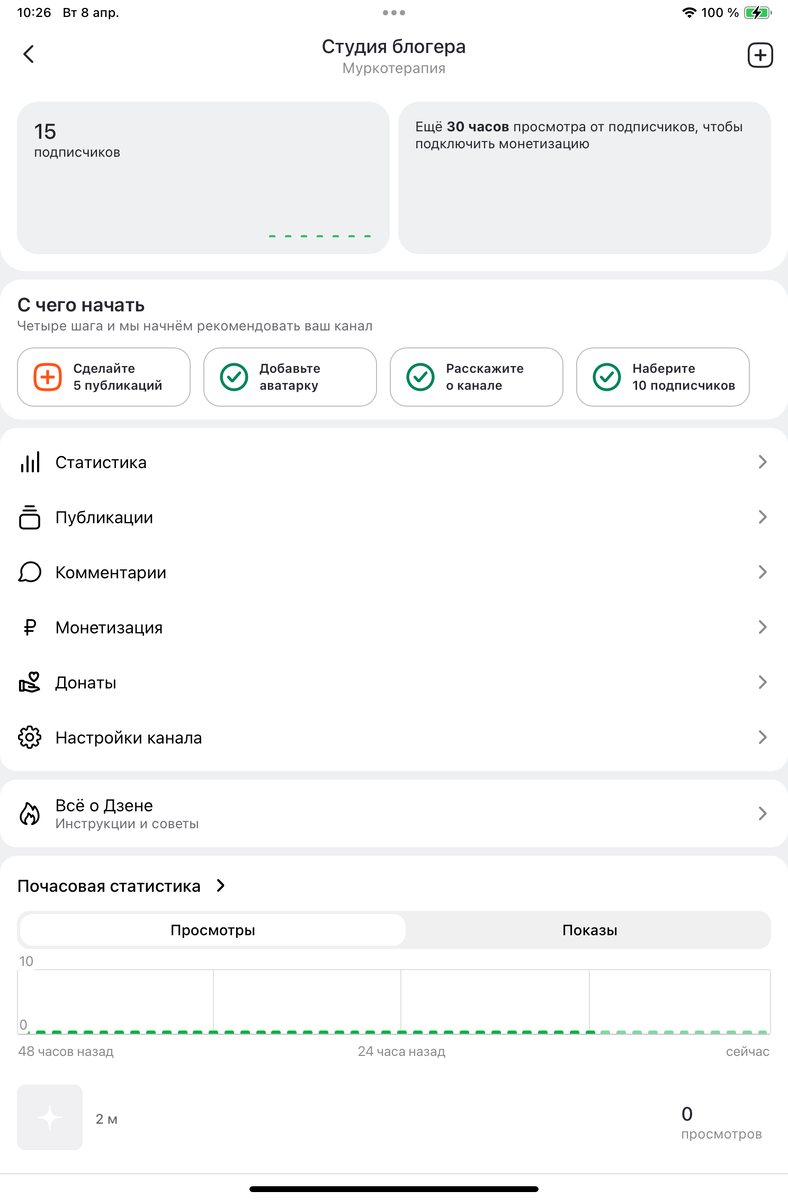Switch to the Показы tab
Image resolution: width=788 pixels, height=1200 pixels.
pyautogui.click(x=589, y=930)
